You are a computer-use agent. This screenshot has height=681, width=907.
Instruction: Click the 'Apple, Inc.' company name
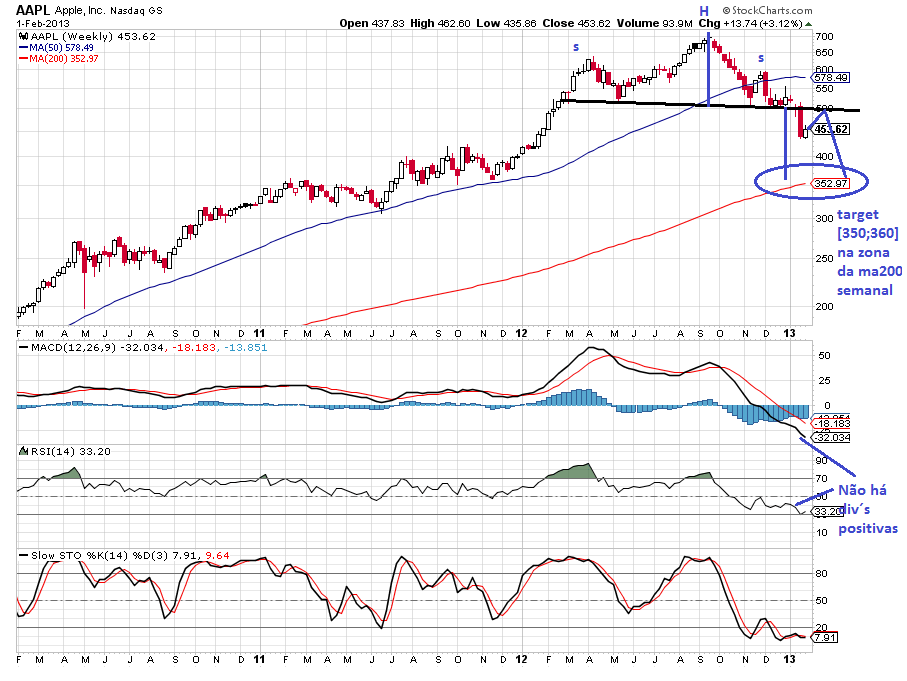(x=80, y=10)
